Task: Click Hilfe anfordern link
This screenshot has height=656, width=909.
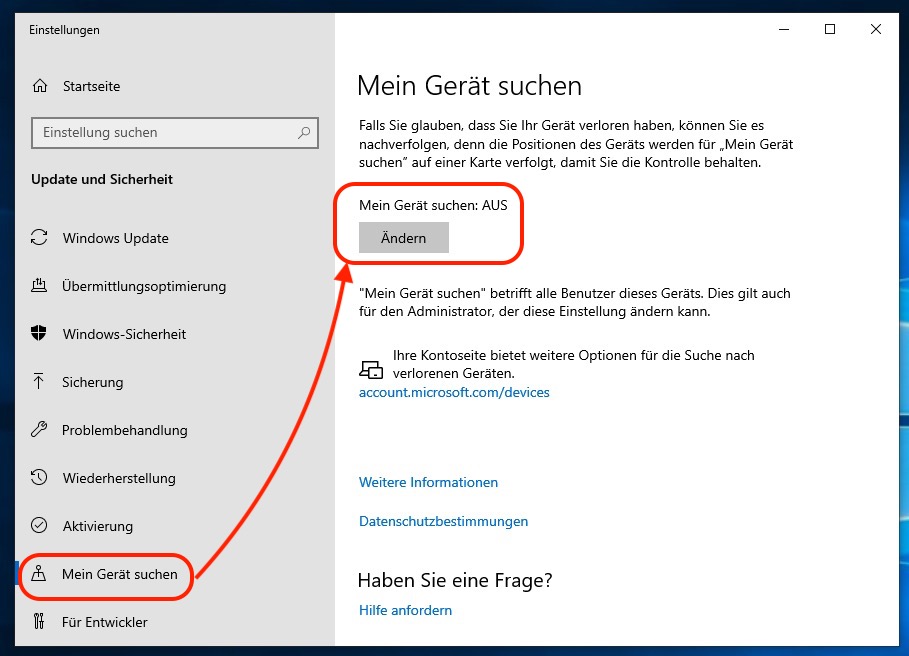Action: [405, 610]
